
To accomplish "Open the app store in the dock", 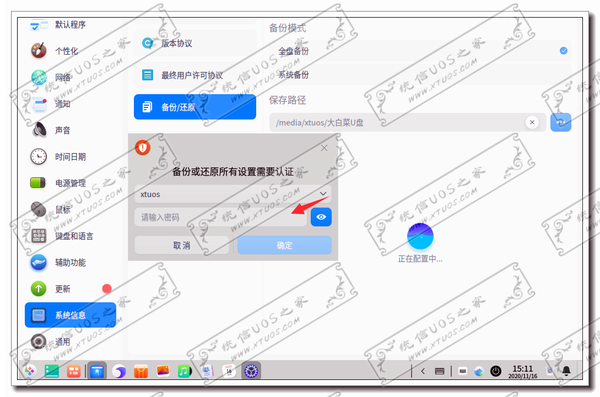I will [97, 371].
